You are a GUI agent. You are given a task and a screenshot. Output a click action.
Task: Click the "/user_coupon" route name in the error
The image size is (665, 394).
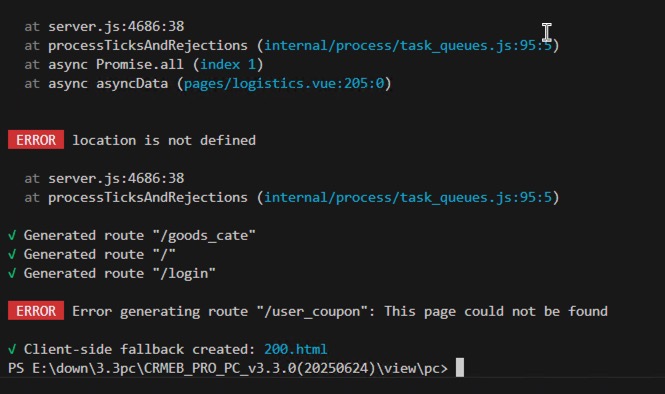pos(313,311)
